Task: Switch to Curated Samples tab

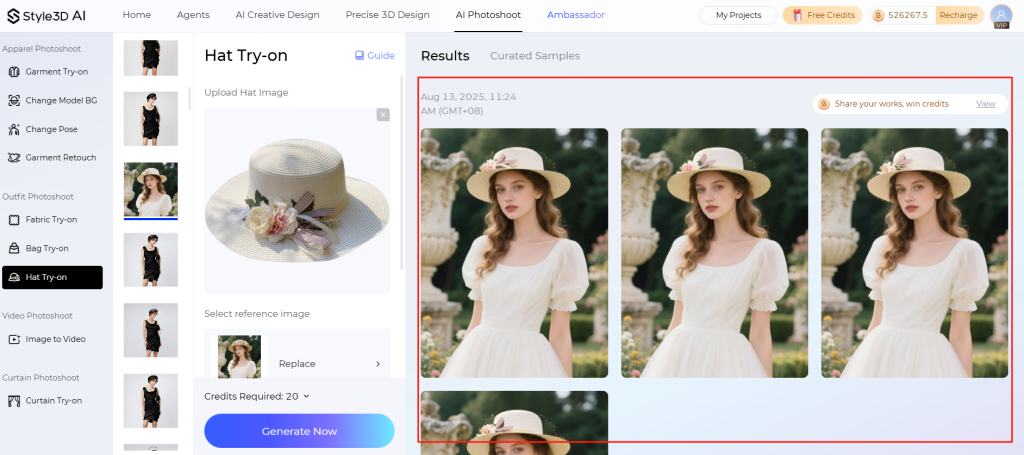Action: point(535,56)
